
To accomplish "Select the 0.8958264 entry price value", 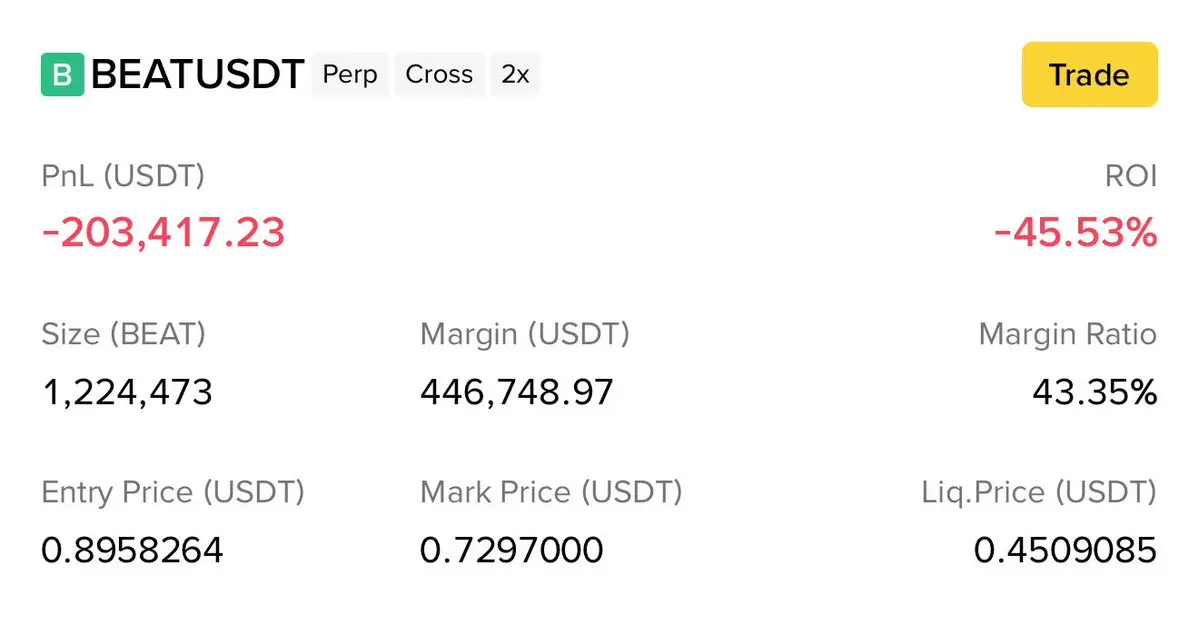I will pos(132,550).
